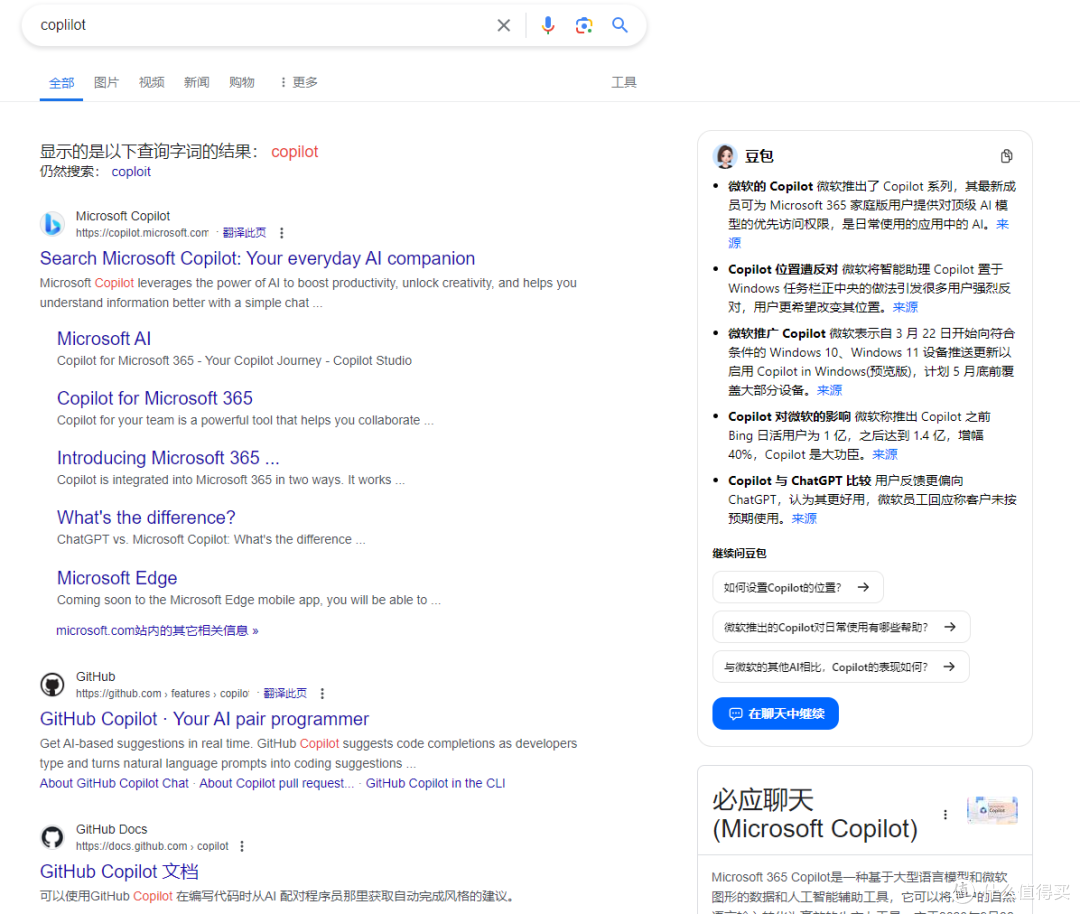Open the Microsoft Edge sitelink
The width and height of the screenshot is (1080, 914).
pyautogui.click(x=117, y=578)
